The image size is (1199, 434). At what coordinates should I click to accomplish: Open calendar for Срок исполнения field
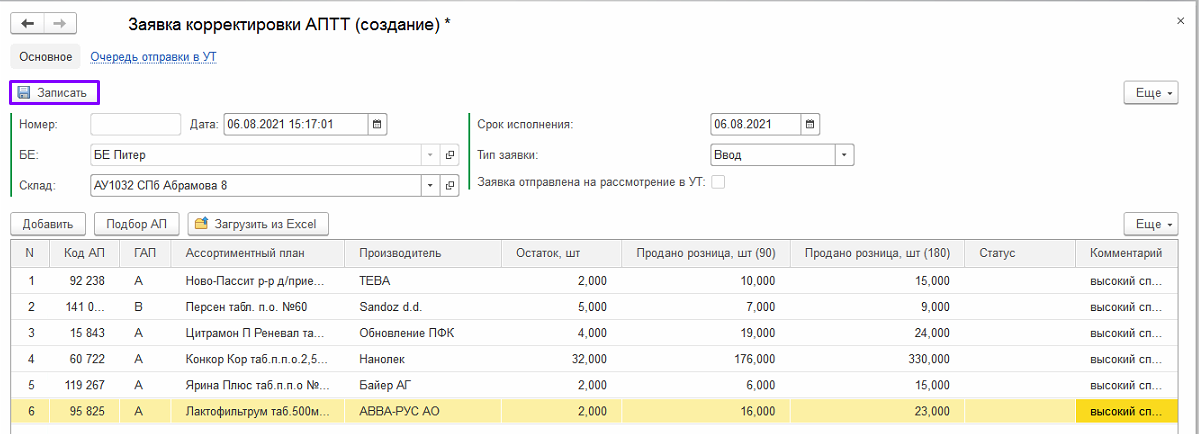point(810,125)
